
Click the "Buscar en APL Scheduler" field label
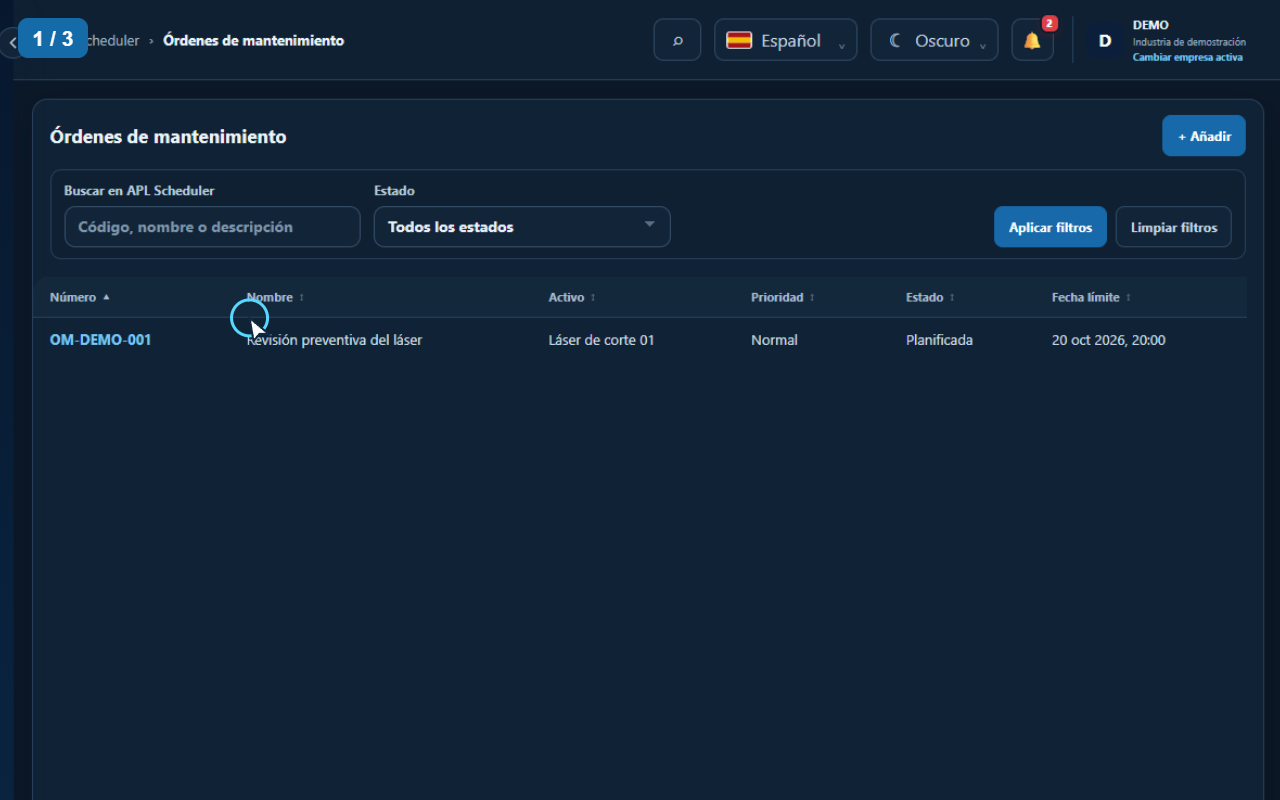(x=139, y=191)
